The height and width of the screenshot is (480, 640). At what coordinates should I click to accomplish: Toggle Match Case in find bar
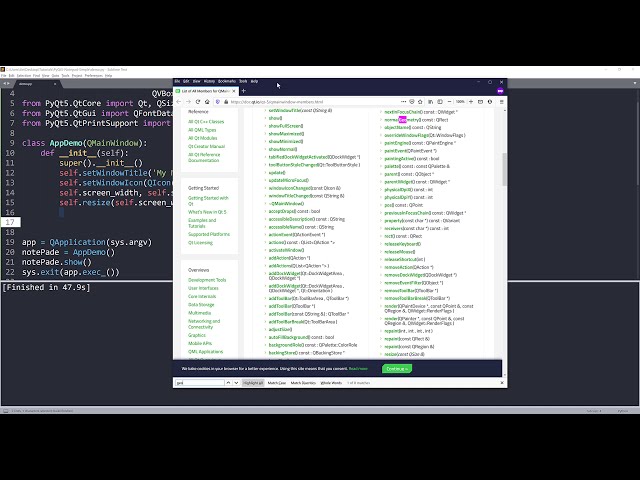[276, 383]
